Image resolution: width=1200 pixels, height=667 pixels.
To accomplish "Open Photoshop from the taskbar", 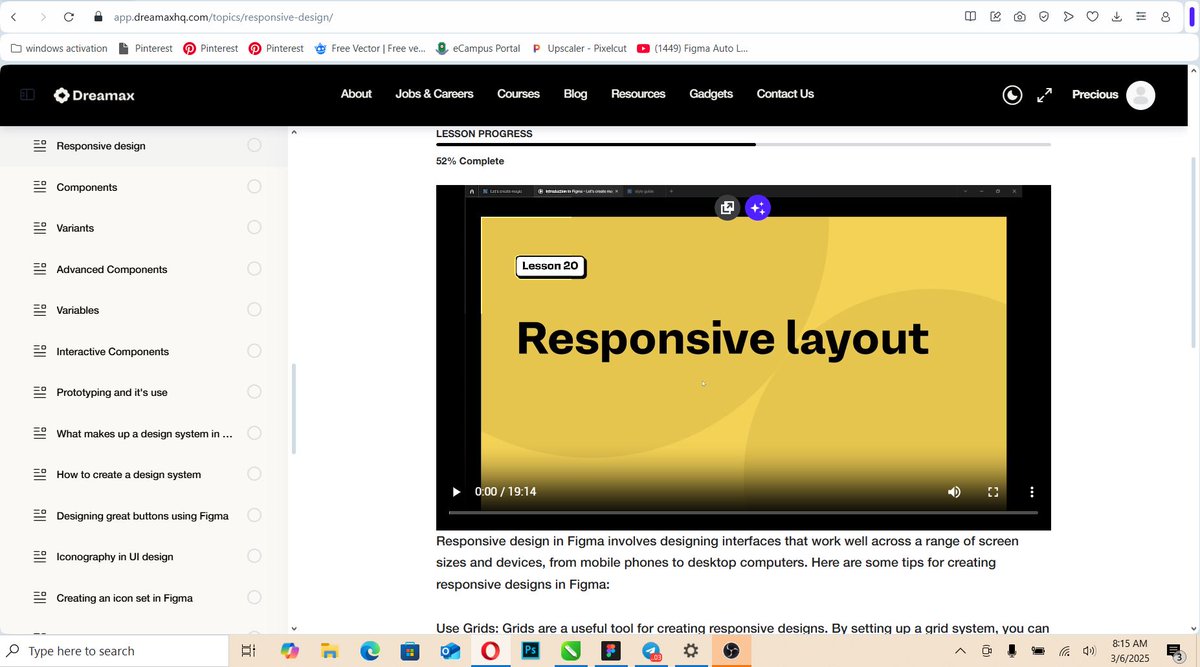I will click(531, 650).
